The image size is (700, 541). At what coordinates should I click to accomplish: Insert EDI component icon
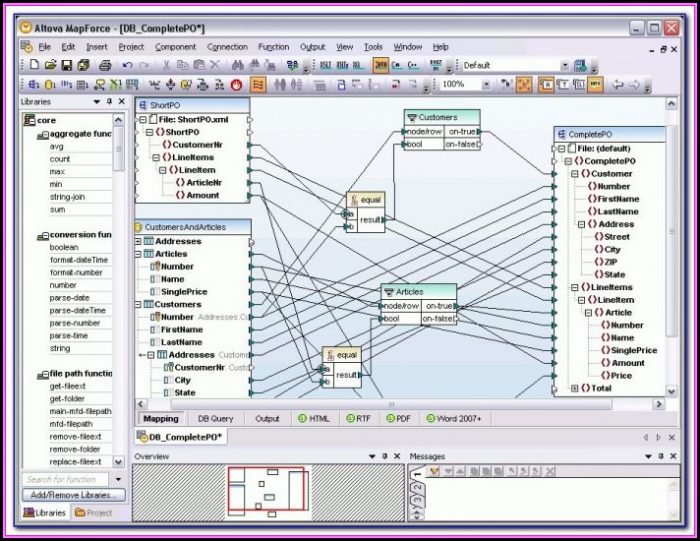point(67,84)
